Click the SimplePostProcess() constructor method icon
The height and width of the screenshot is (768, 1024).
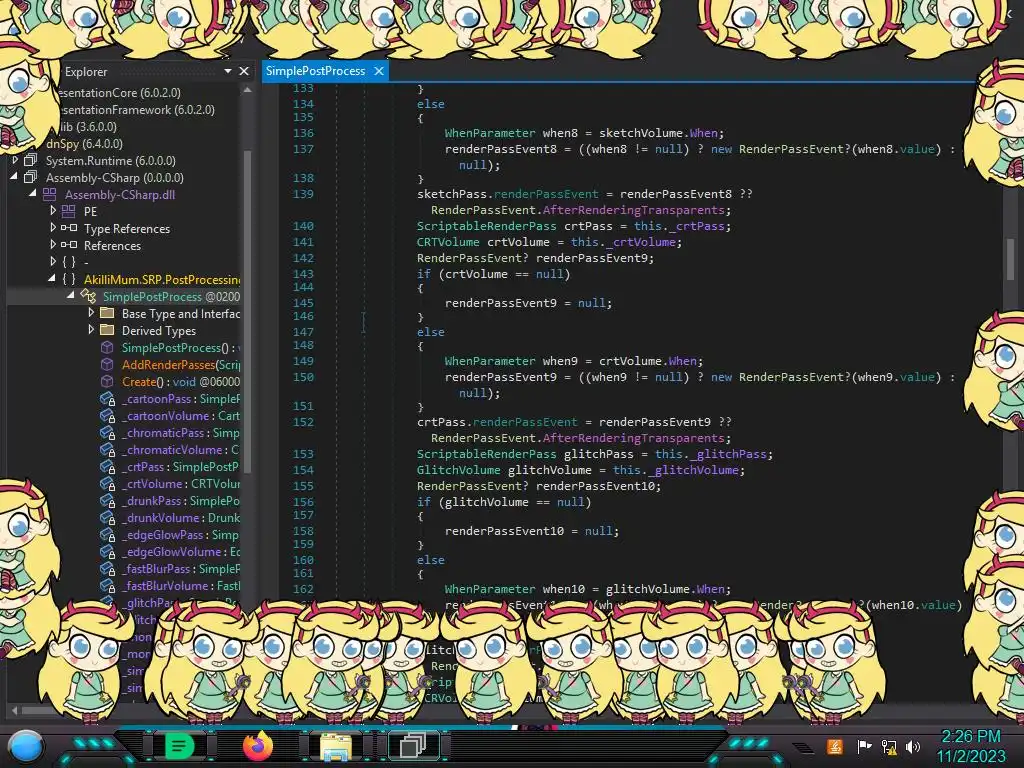pos(107,347)
